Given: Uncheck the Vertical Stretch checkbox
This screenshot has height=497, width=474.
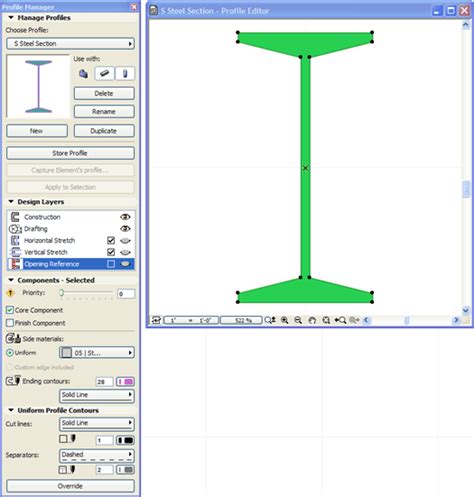Looking at the screenshot, I should click(x=111, y=252).
